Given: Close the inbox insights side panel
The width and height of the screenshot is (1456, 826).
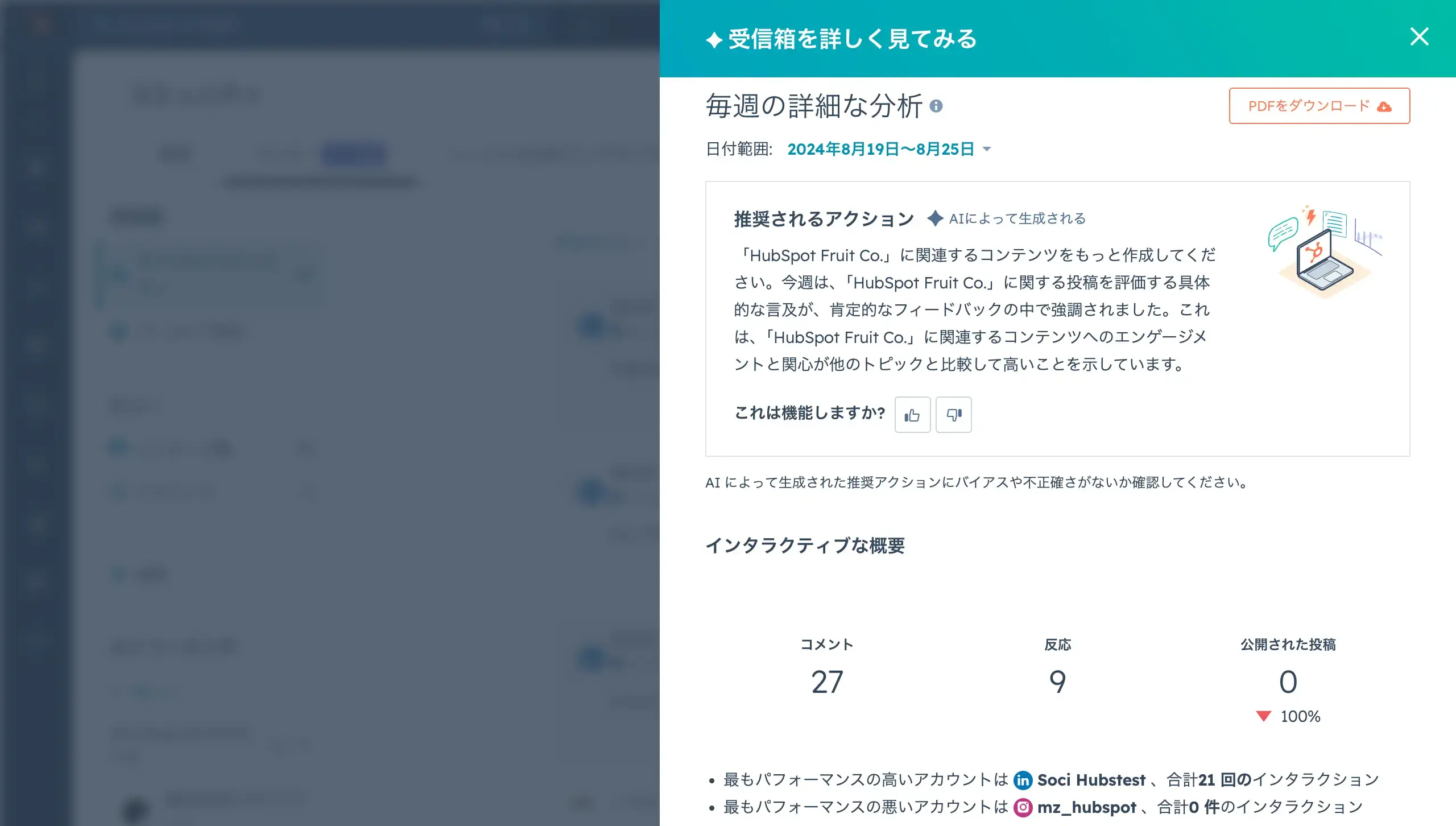Looking at the screenshot, I should click(x=1419, y=37).
